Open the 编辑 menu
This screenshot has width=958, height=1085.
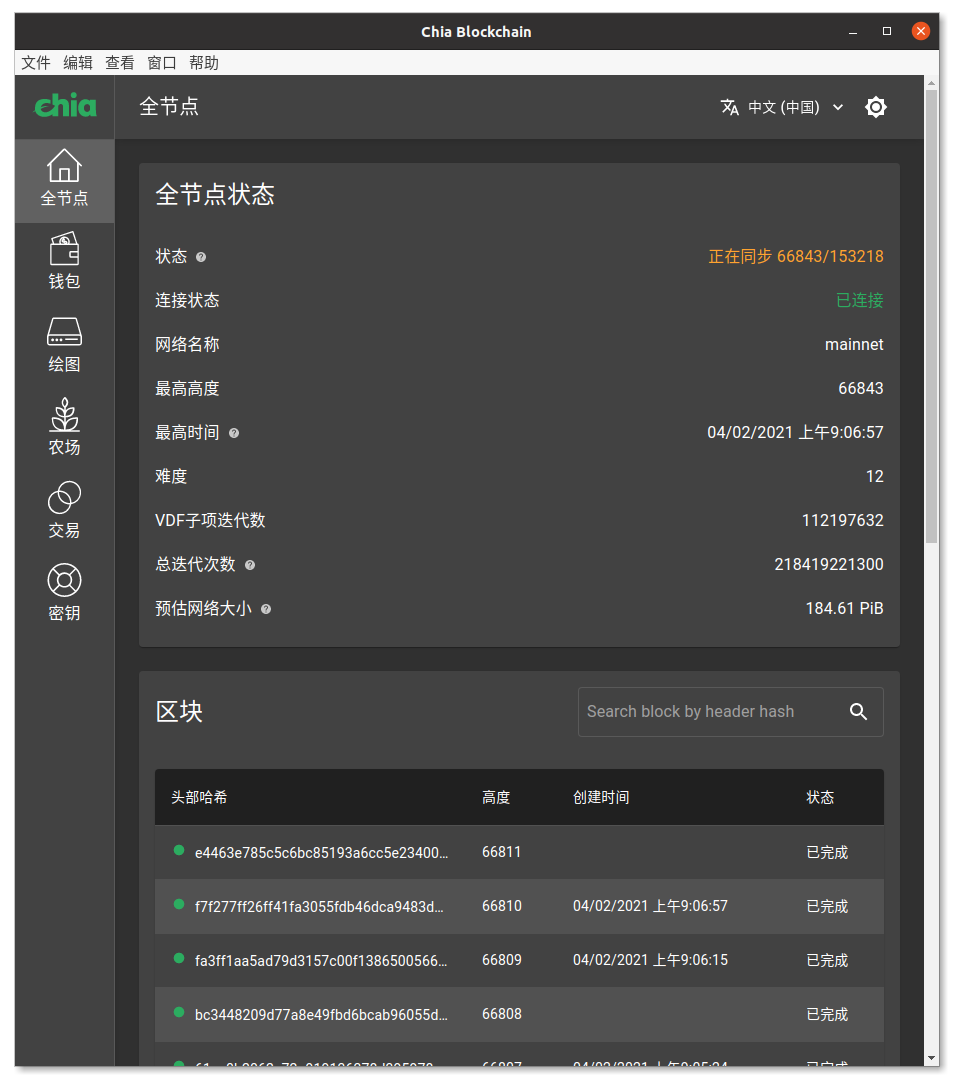pyautogui.click(x=78, y=63)
